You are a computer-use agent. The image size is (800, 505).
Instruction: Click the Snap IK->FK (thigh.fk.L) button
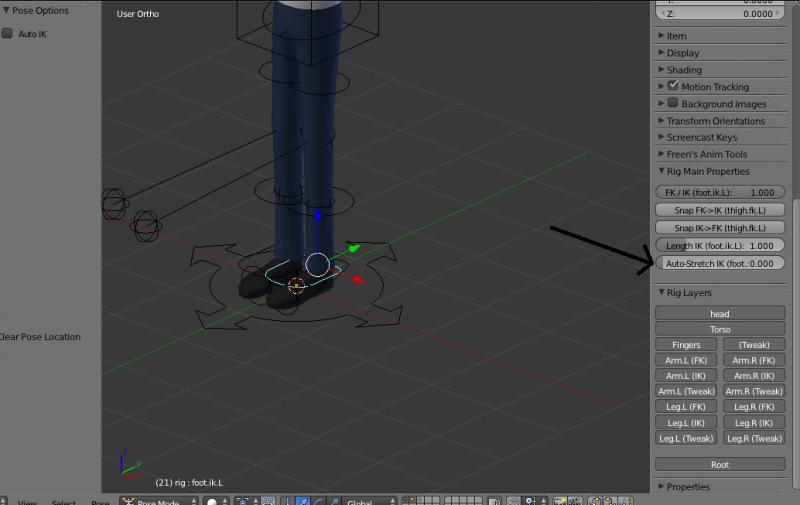coord(720,228)
